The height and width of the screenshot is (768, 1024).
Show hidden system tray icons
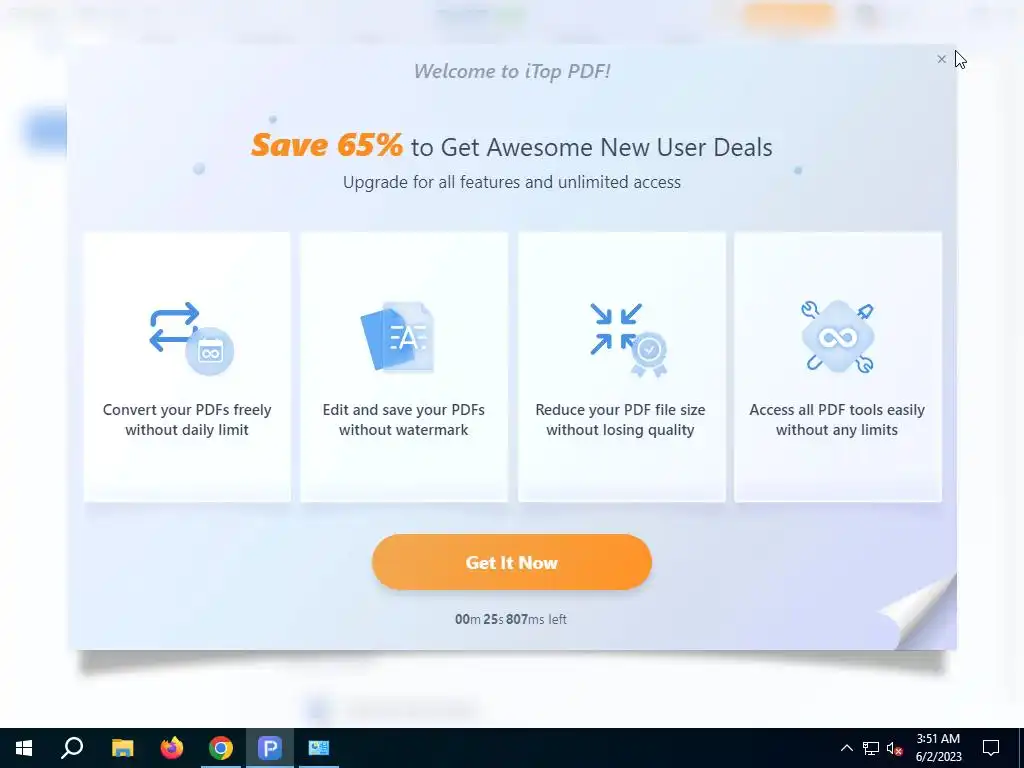point(846,748)
